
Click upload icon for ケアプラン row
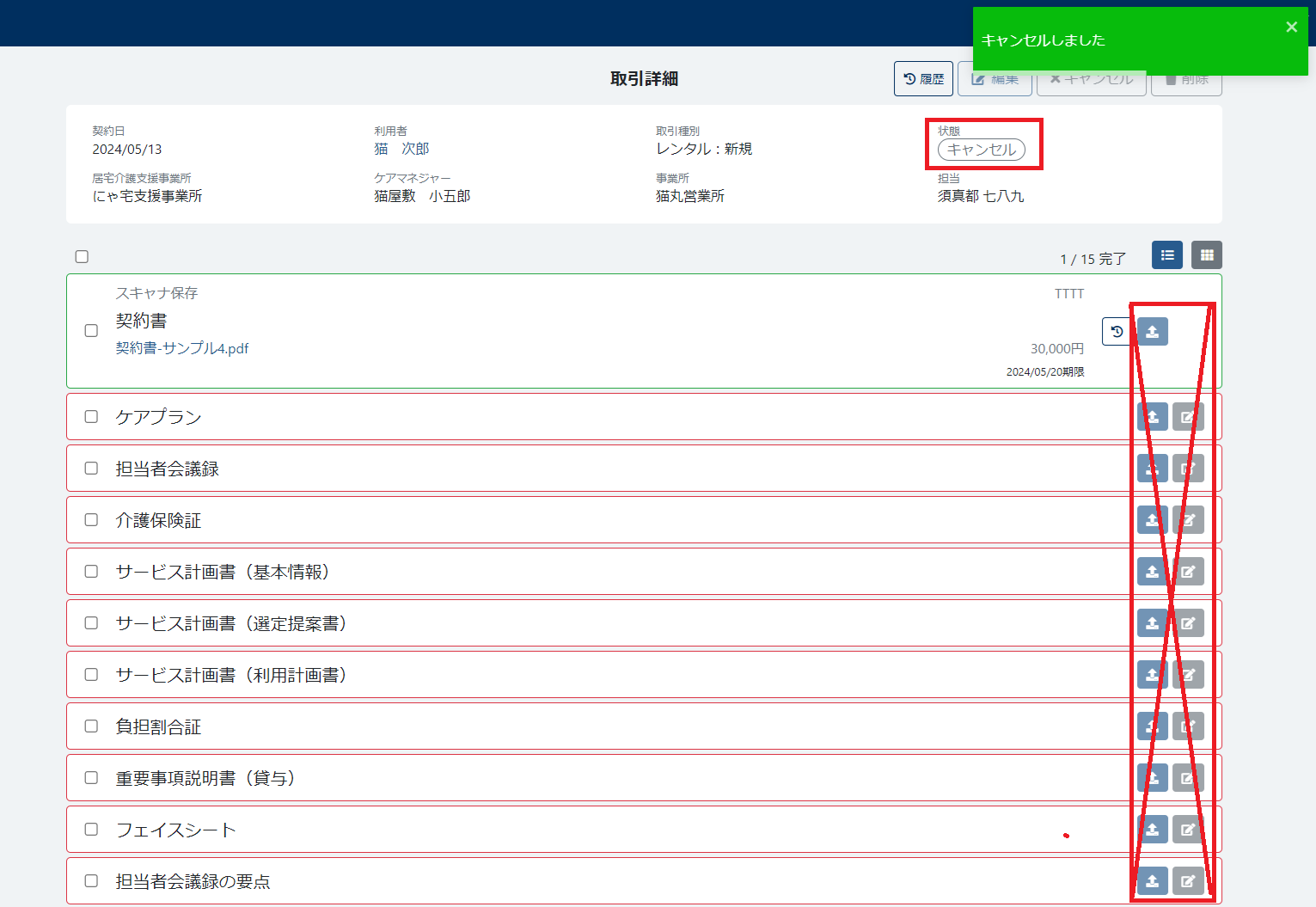point(1152,417)
